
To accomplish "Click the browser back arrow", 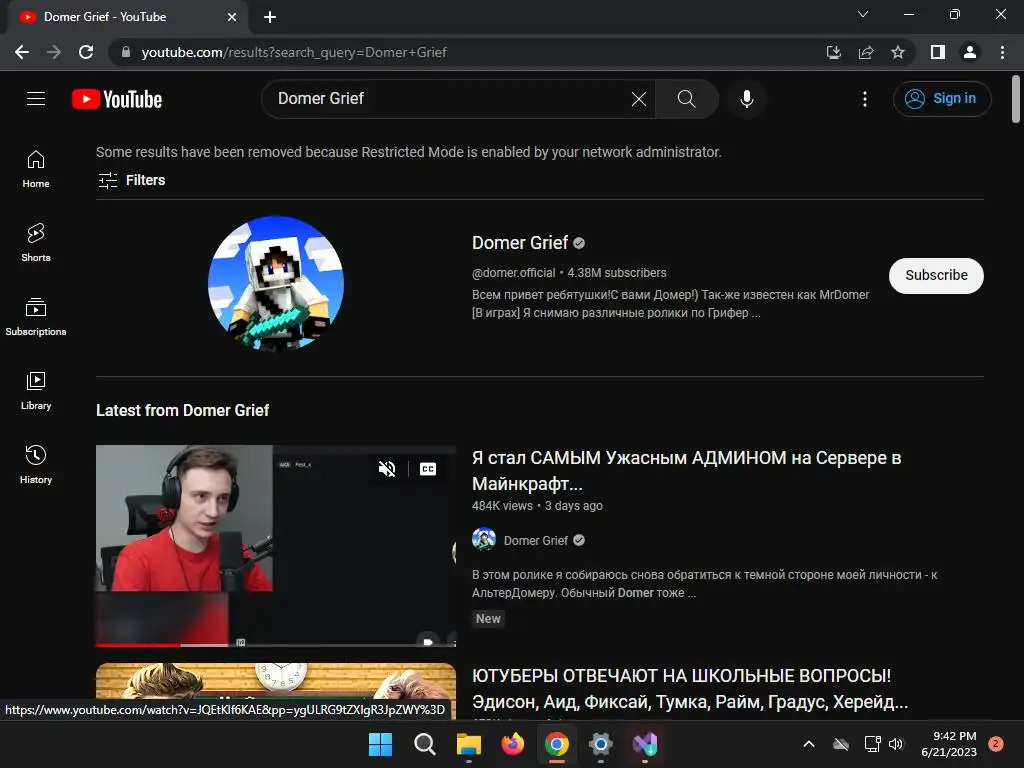I will click(x=22, y=52).
